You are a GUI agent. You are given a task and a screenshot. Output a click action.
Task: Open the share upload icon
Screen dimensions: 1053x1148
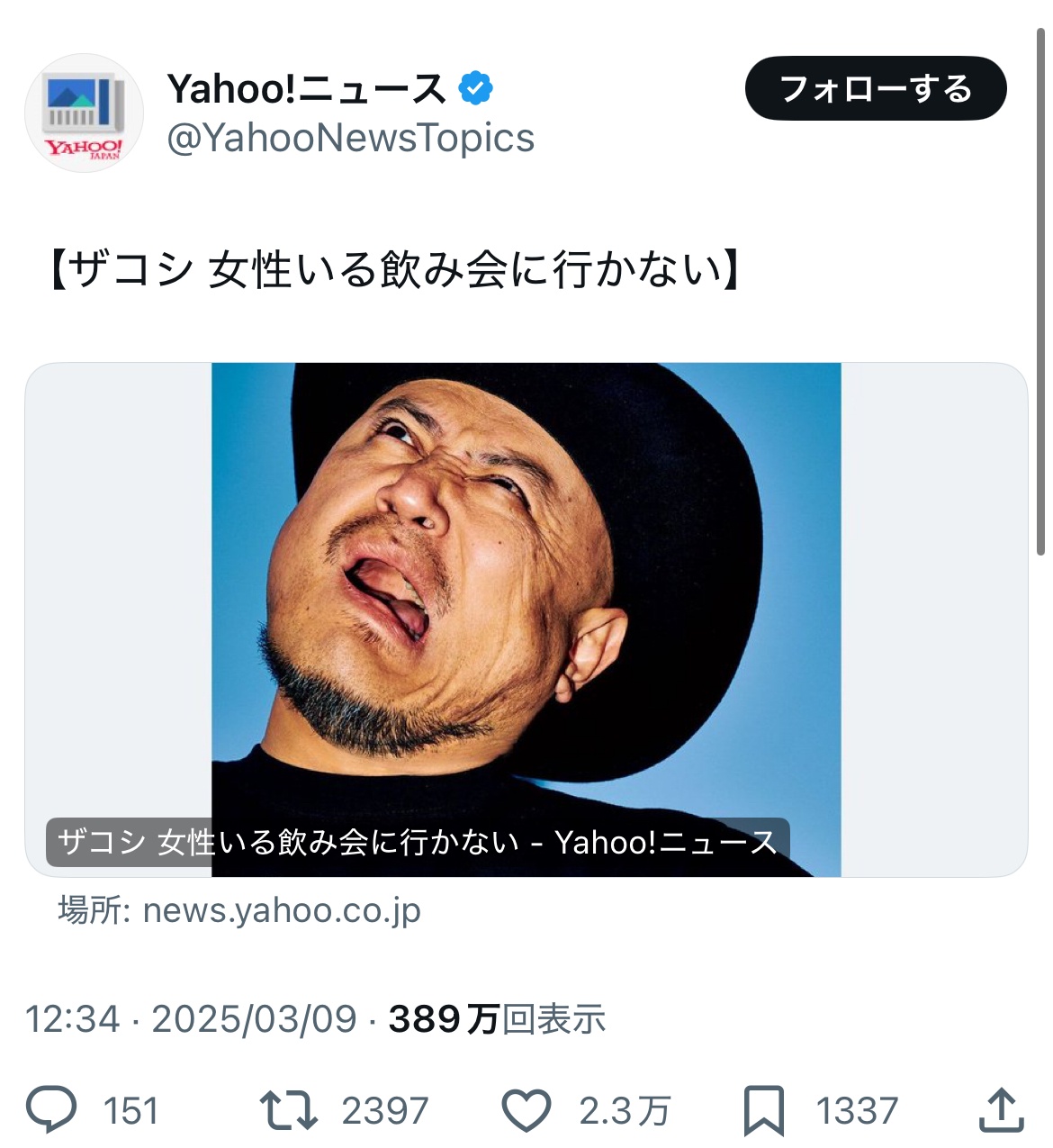1001,1109
